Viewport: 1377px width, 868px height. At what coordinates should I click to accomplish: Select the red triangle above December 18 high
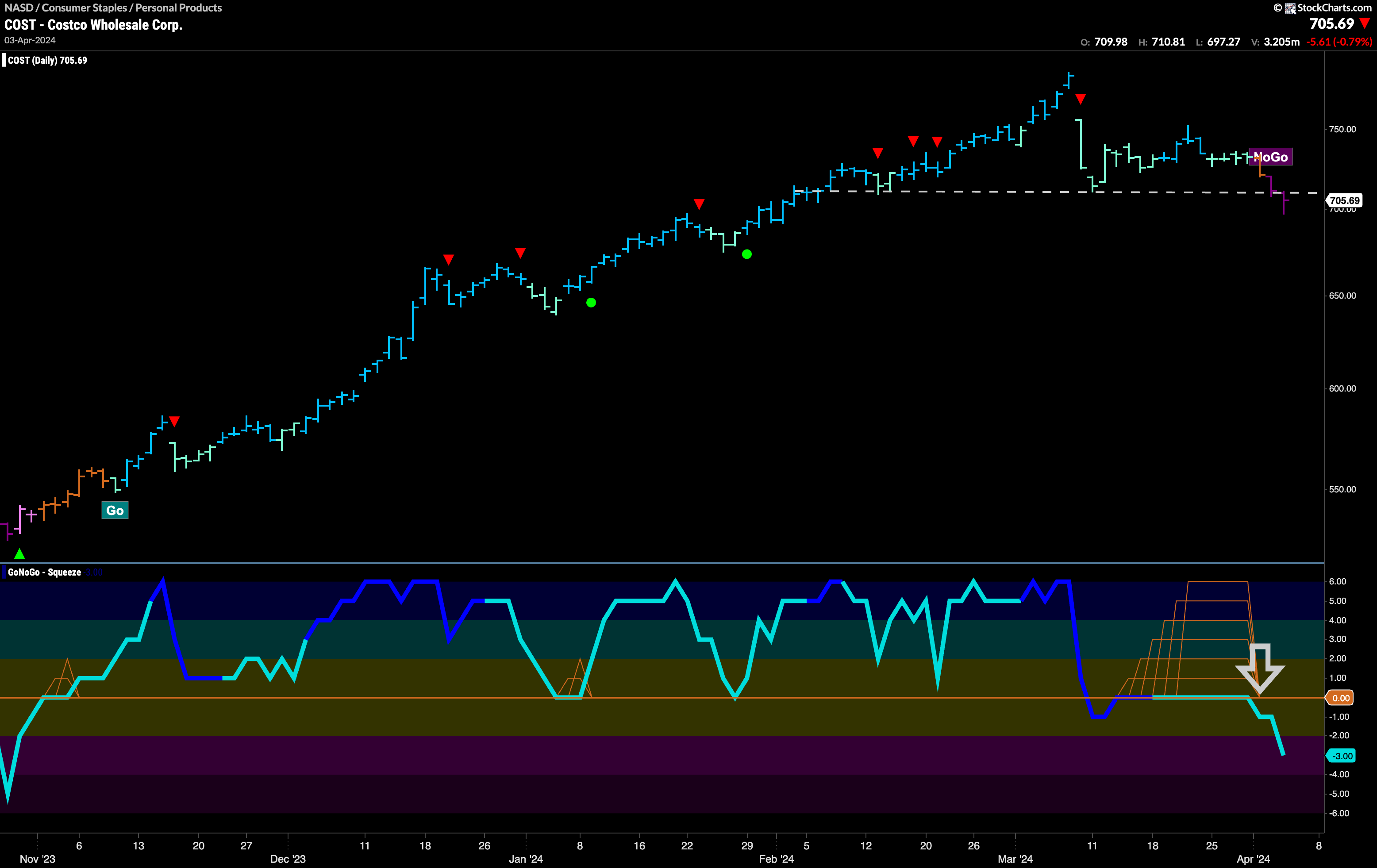(448, 260)
